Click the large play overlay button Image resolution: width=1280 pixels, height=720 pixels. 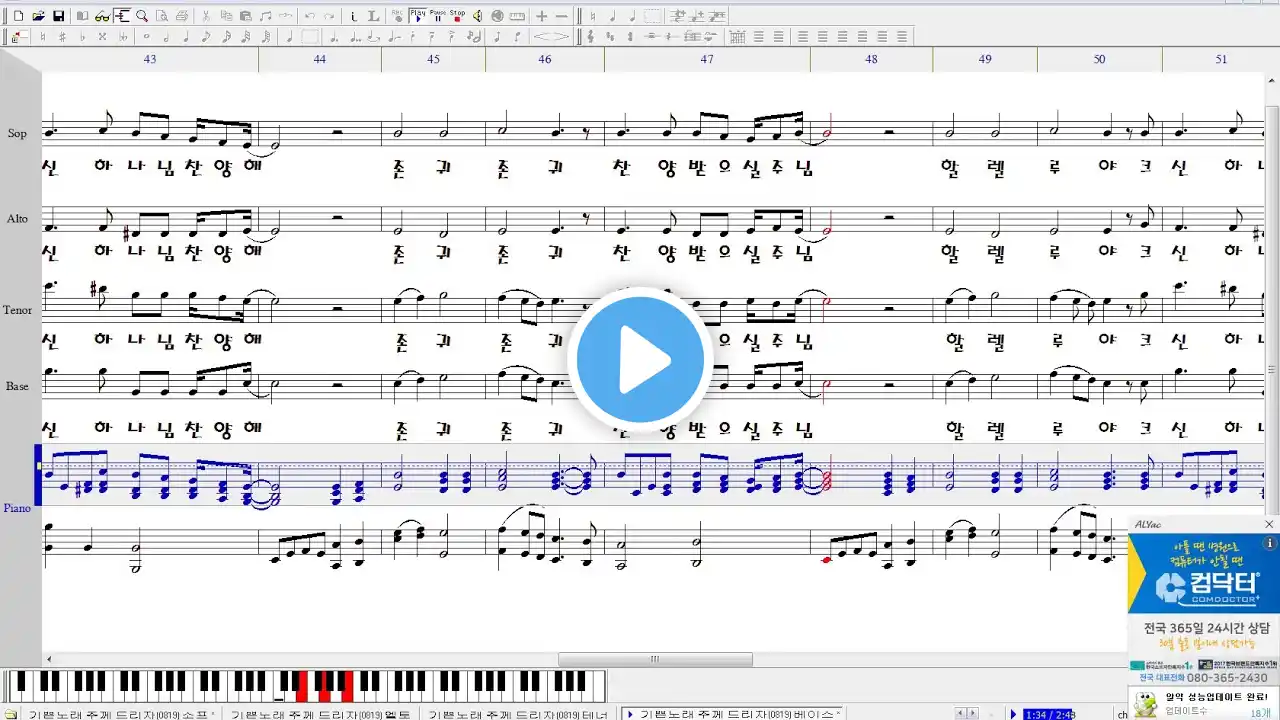point(640,359)
